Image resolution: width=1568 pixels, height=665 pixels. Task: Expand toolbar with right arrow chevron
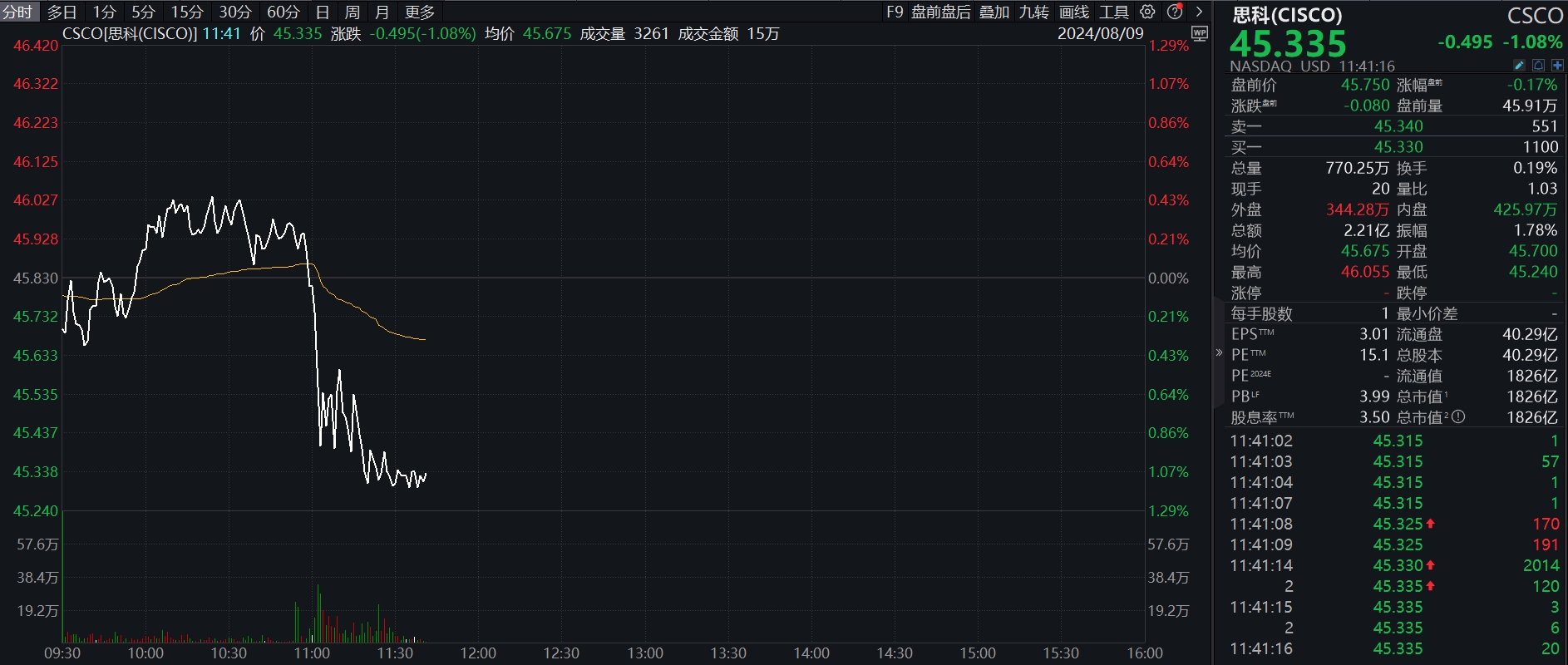1199,12
